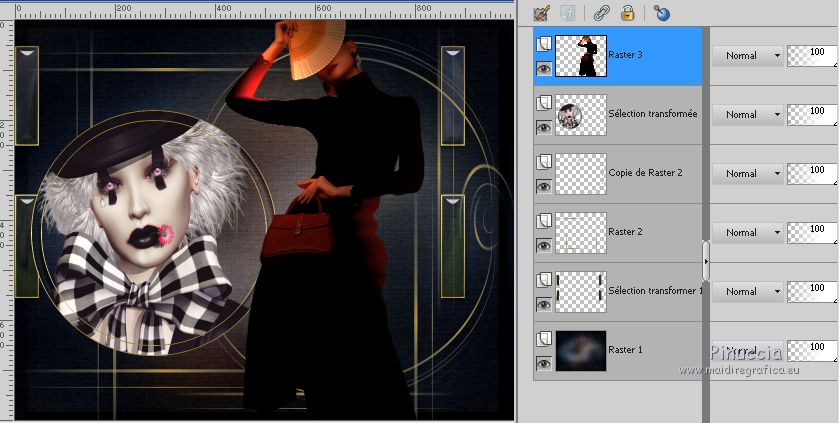Click the layer type icon of Copie de Raster 2
The width and height of the screenshot is (839, 423).
544,162
